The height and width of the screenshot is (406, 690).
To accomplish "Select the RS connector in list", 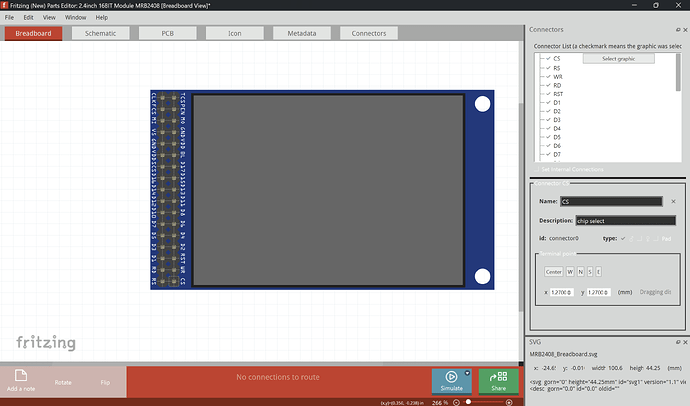I will click(557, 68).
